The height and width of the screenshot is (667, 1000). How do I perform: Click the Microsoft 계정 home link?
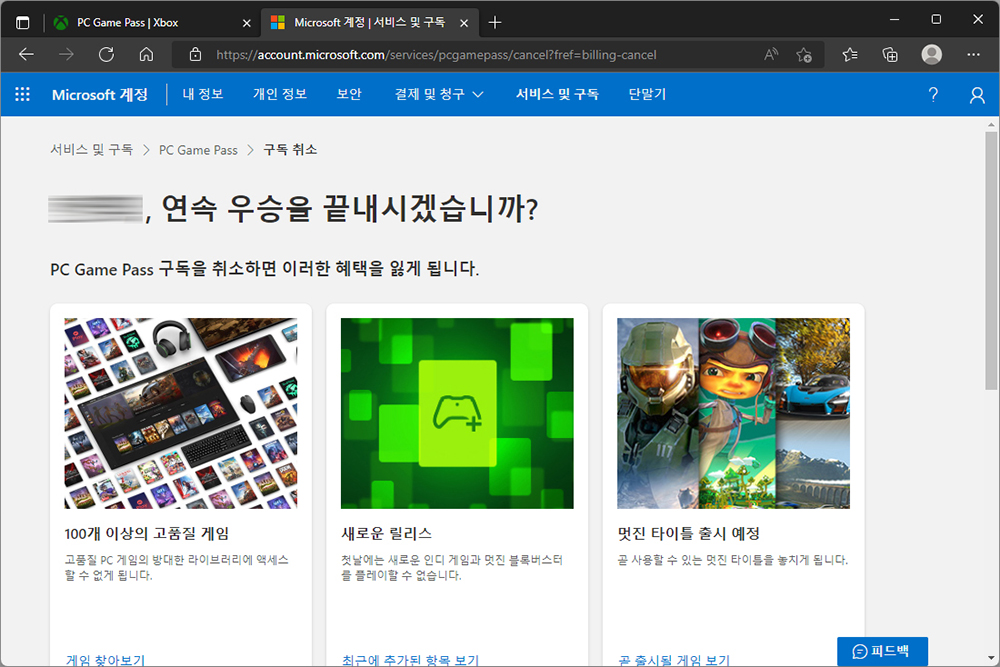tap(99, 95)
